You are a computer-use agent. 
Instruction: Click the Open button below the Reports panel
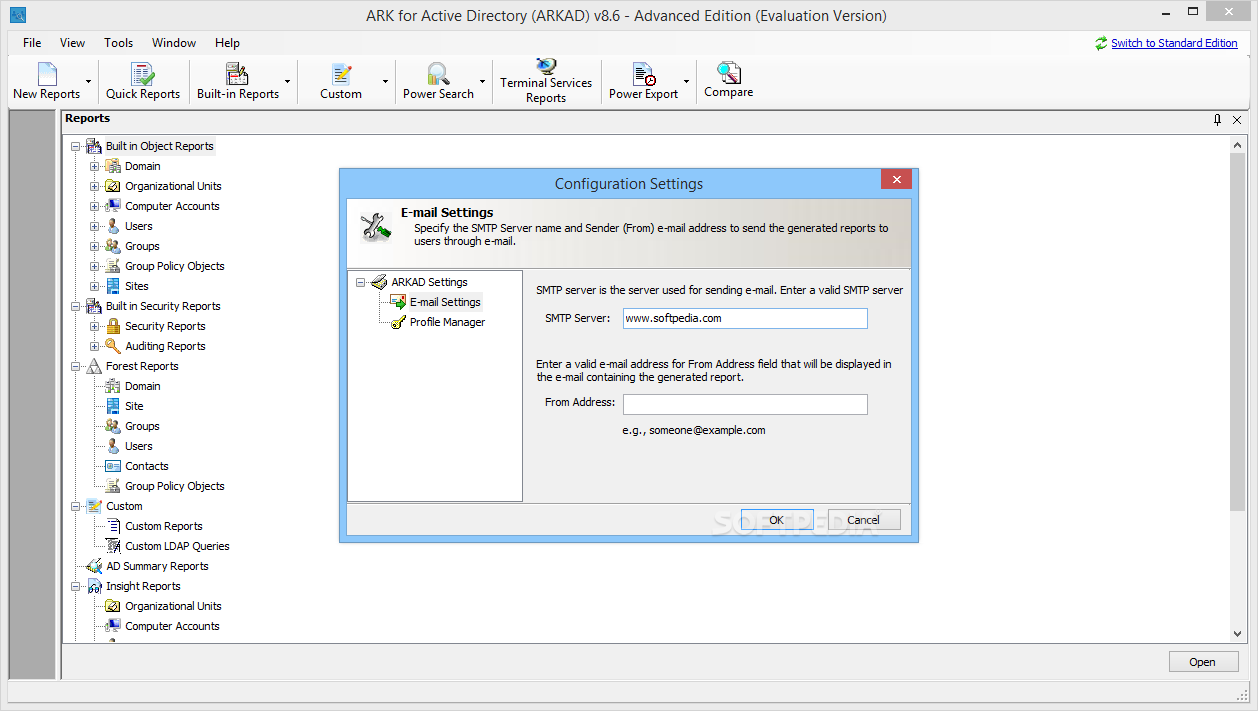pyautogui.click(x=1203, y=662)
